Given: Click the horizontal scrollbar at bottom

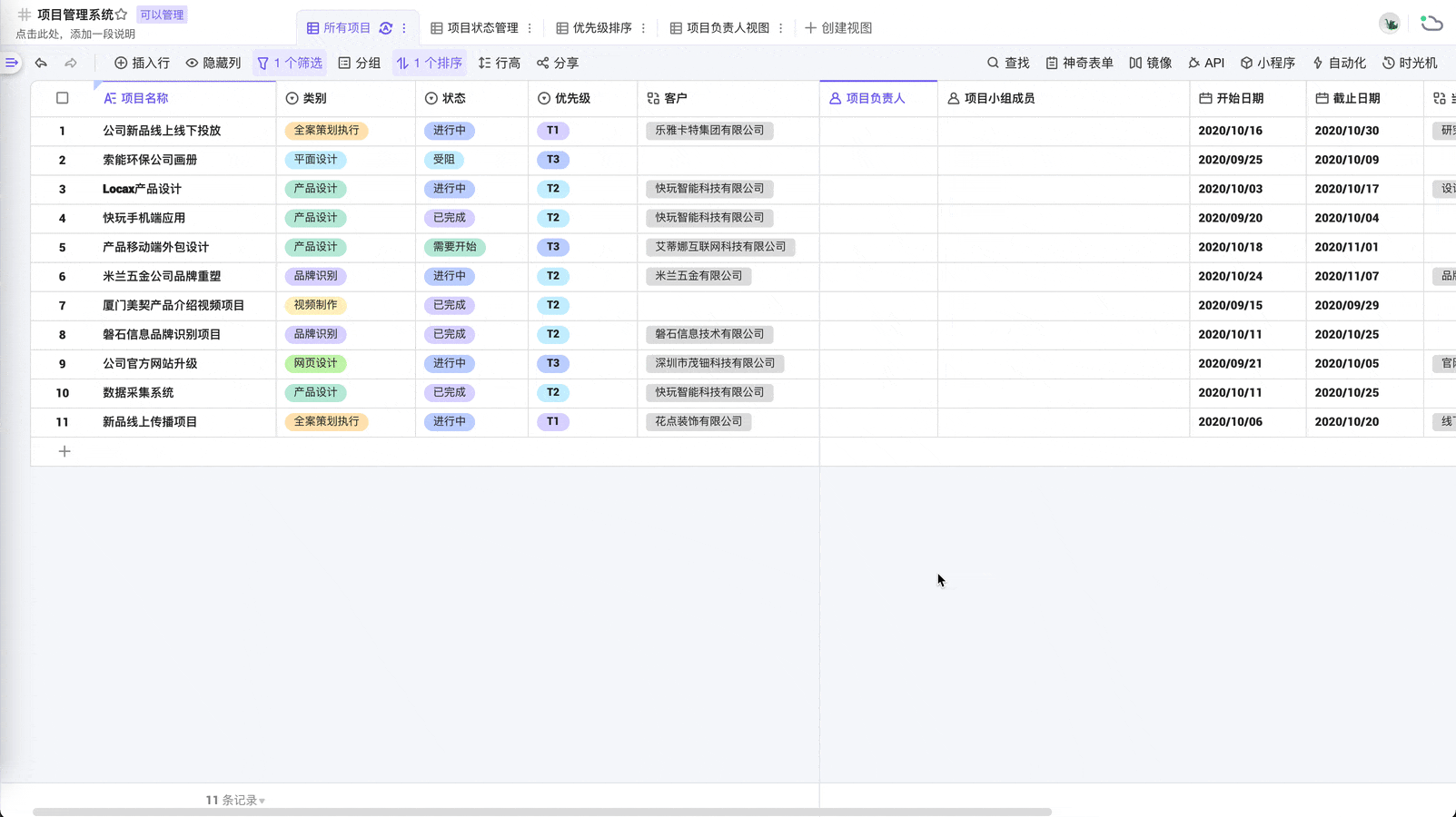Looking at the screenshot, I should (541, 812).
